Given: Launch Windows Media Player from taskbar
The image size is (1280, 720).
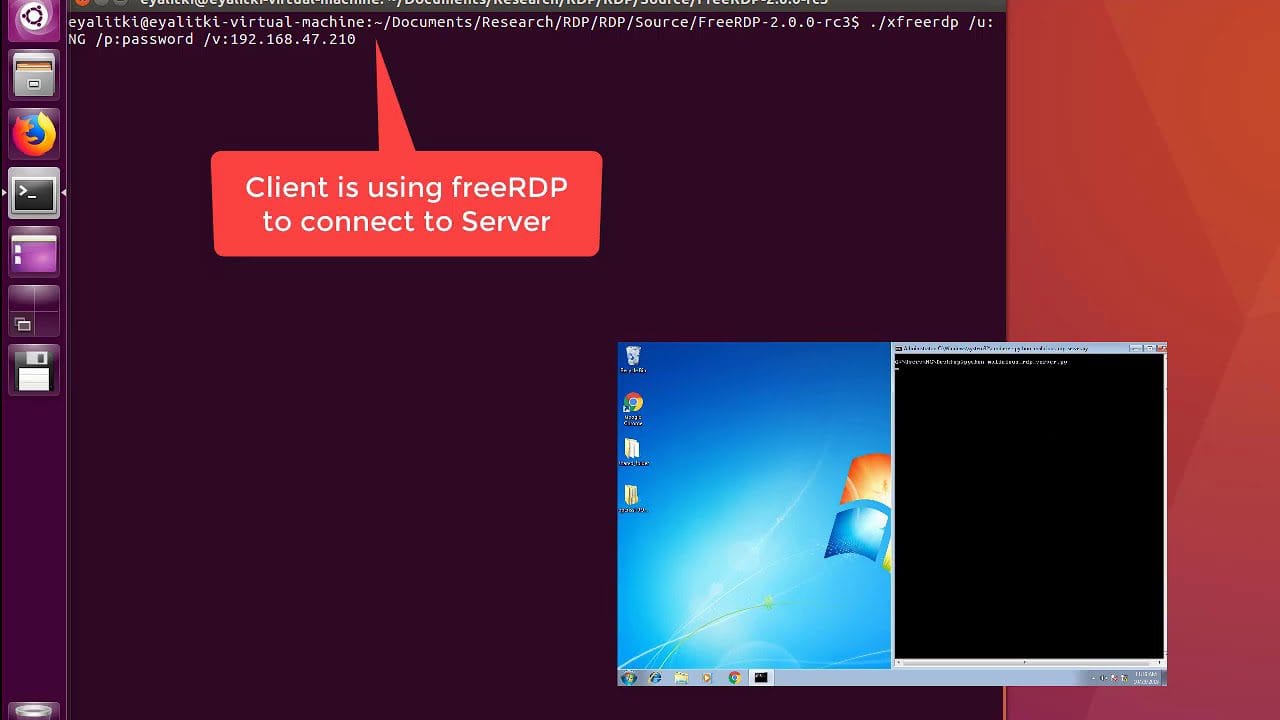Looking at the screenshot, I should 708,677.
